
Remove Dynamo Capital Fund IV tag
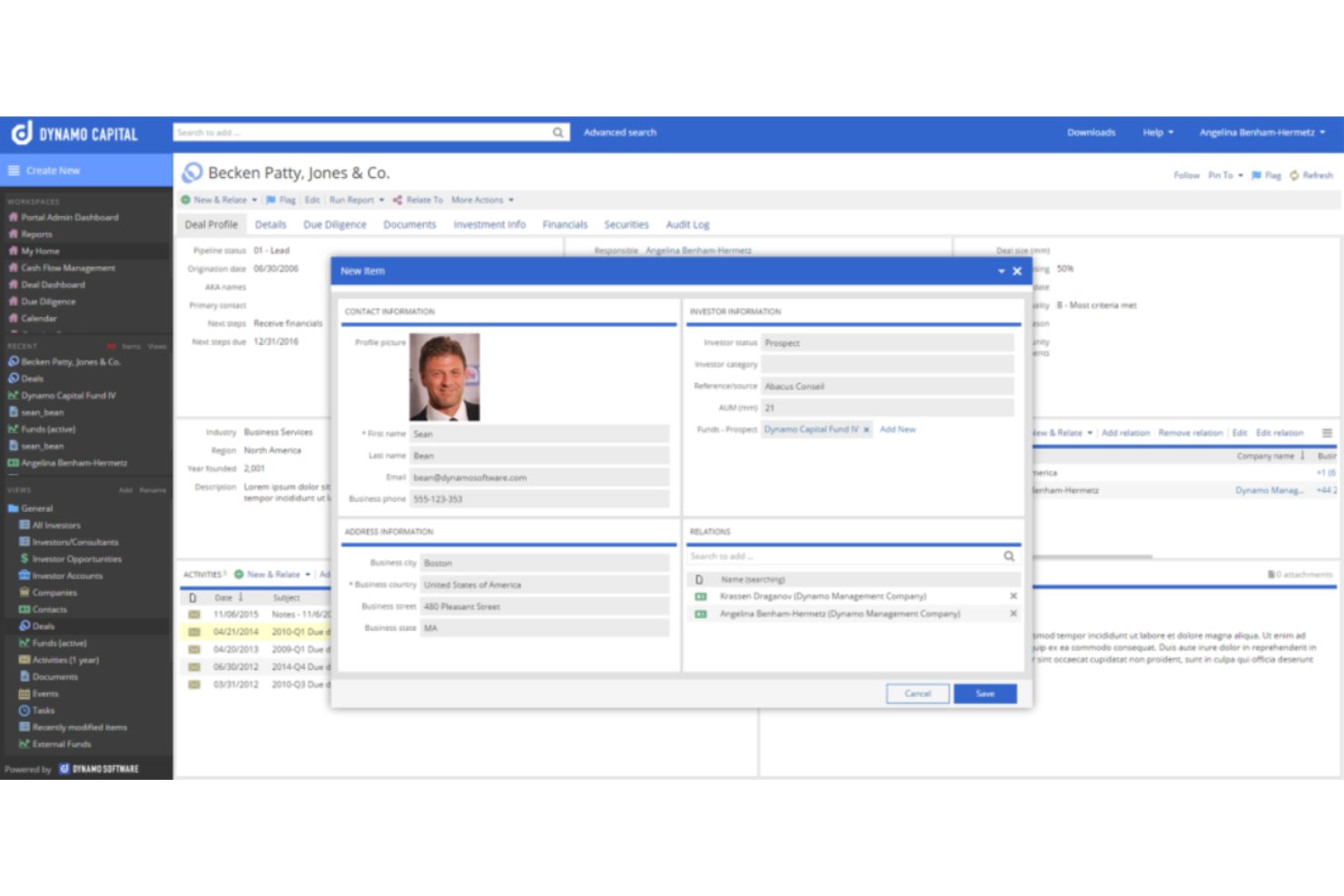tap(866, 429)
